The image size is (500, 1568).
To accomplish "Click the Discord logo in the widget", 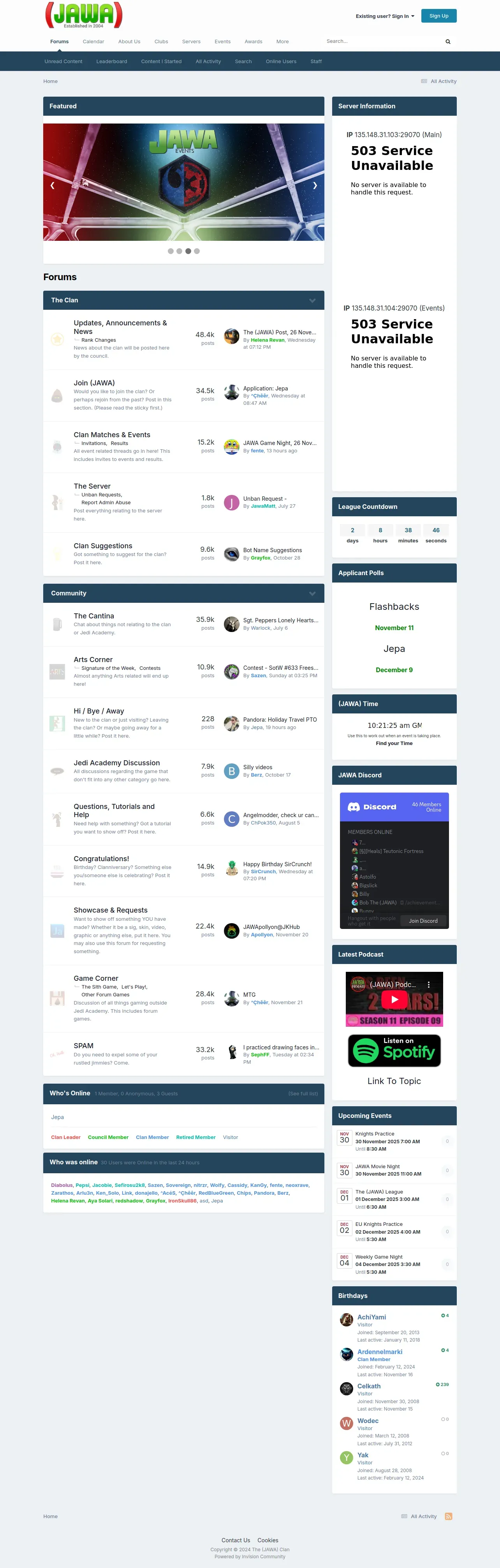I will (x=371, y=807).
